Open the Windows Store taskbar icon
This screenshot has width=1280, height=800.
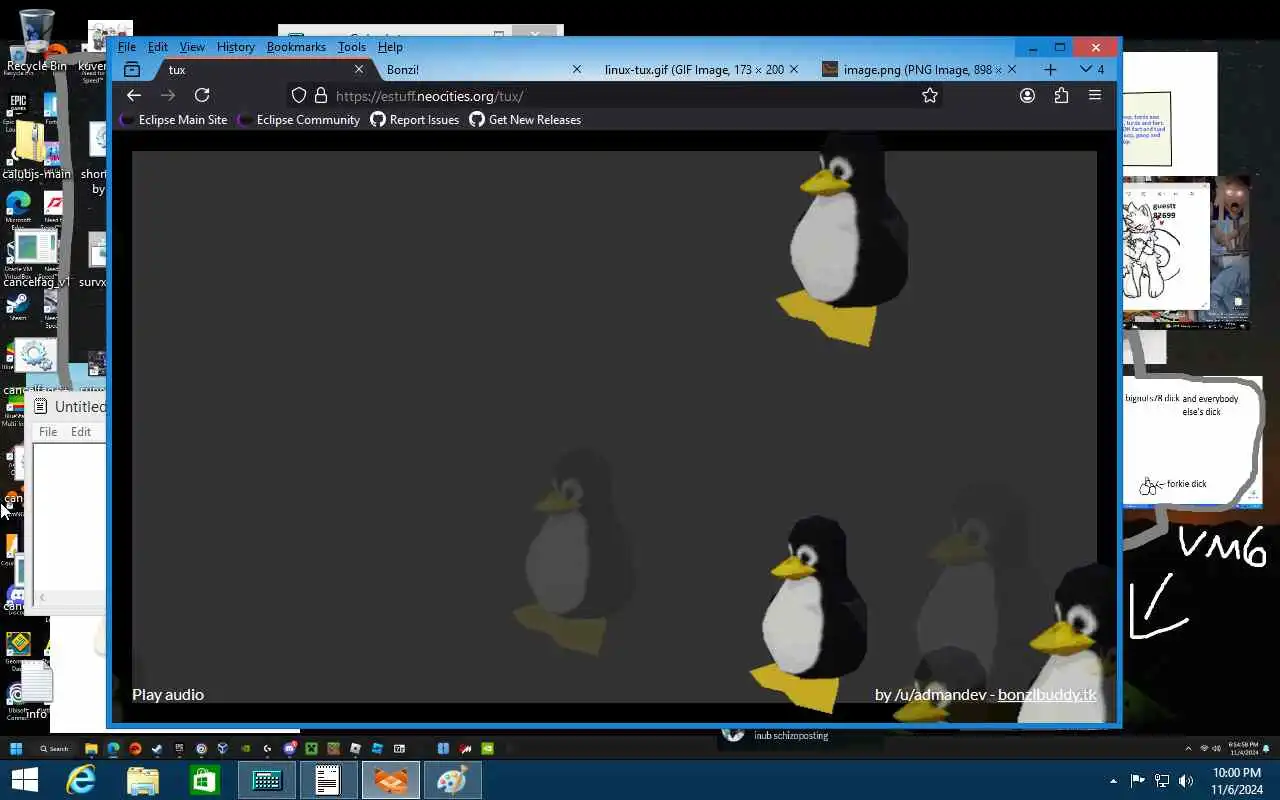pyautogui.click(x=205, y=780)
